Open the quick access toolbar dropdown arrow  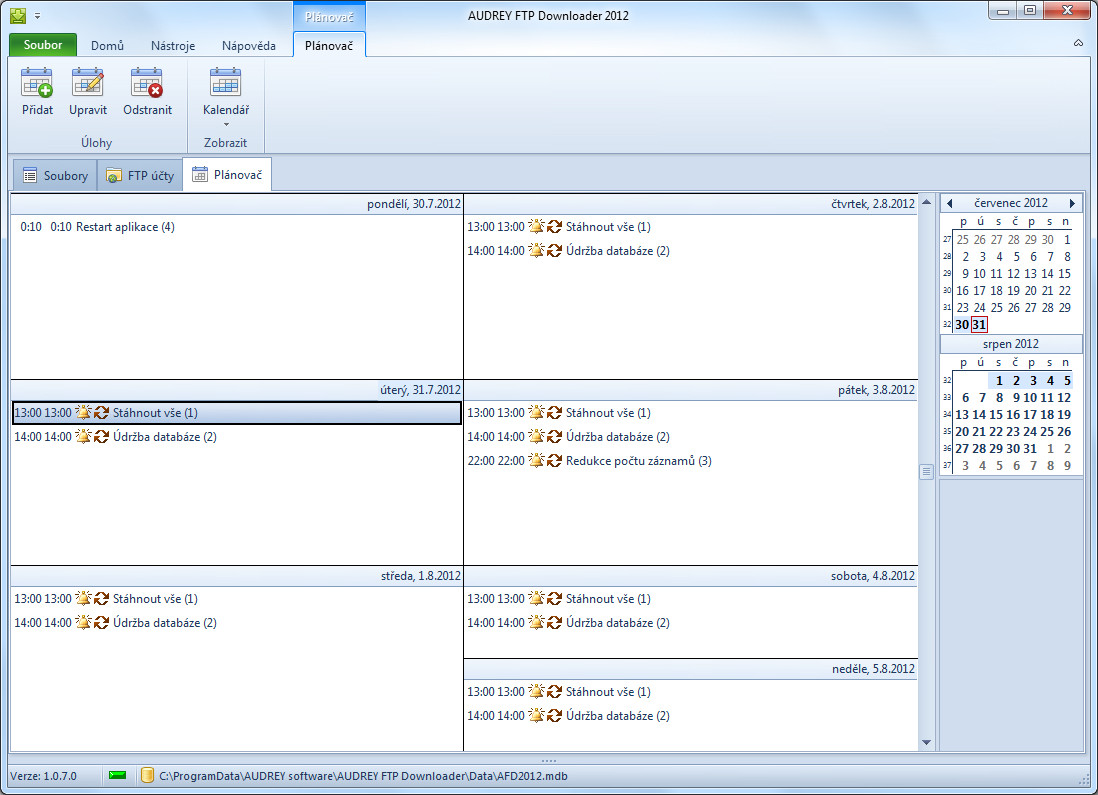click(x=38, y=15)
